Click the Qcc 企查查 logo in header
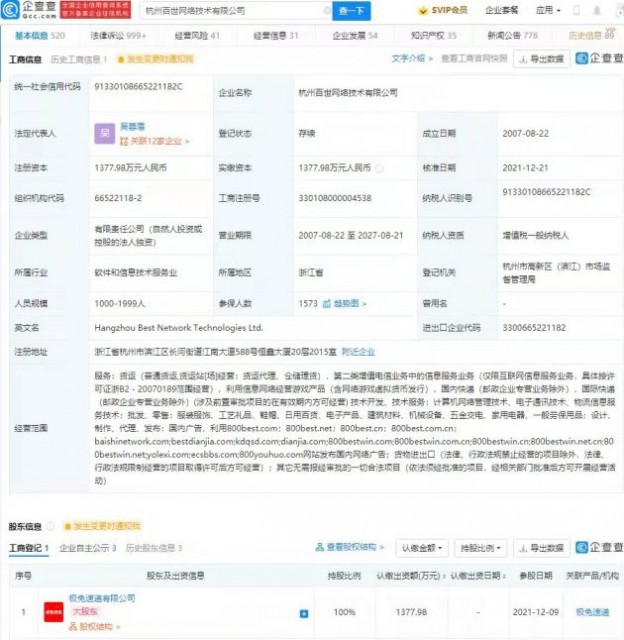624x640 pixels. tap(29, 10)
